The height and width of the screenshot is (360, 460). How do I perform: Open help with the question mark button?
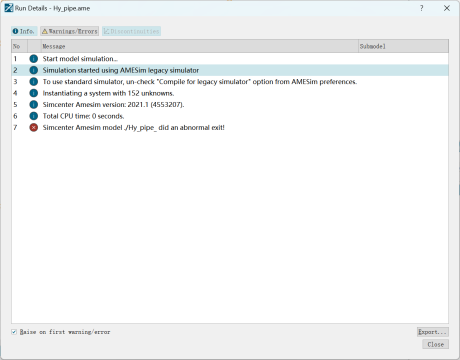click(422, 8)
